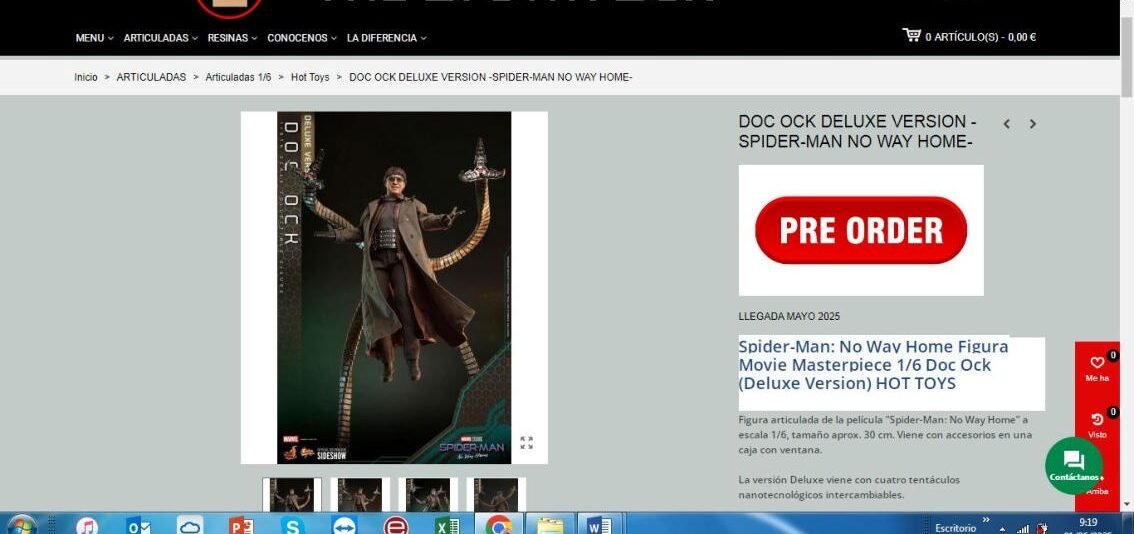This screenshot has height=534, width=1134.
Task: Expand the MENU dropdown
Action: [x=94, y=38]
